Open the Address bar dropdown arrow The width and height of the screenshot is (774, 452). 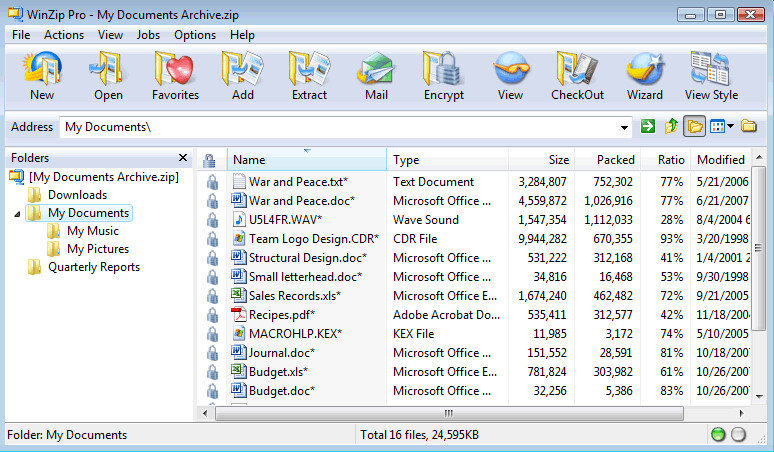click(624, 127)
